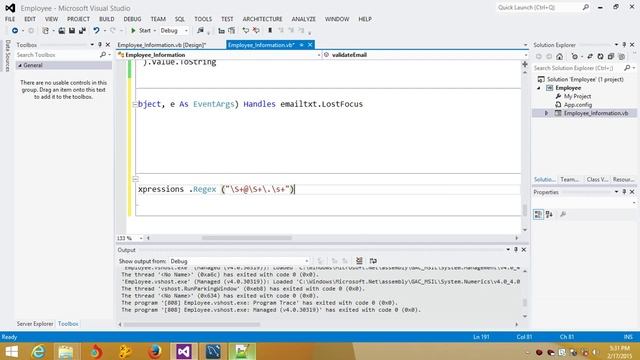This screenshot has width=640, height=360.
Task: Toggle auto-hide pin on Output panel
Action: (x=516, y=249)
